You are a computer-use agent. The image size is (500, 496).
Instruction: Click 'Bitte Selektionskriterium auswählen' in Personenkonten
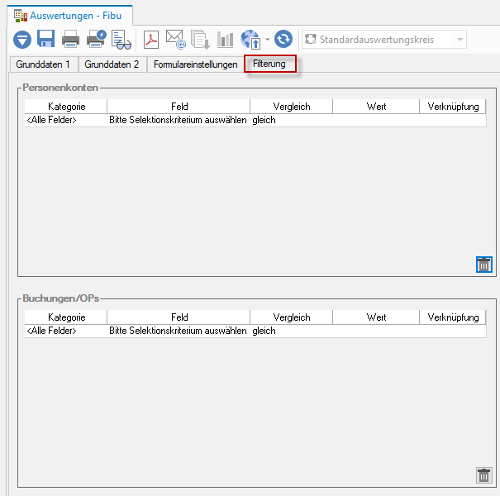(178, 120)
